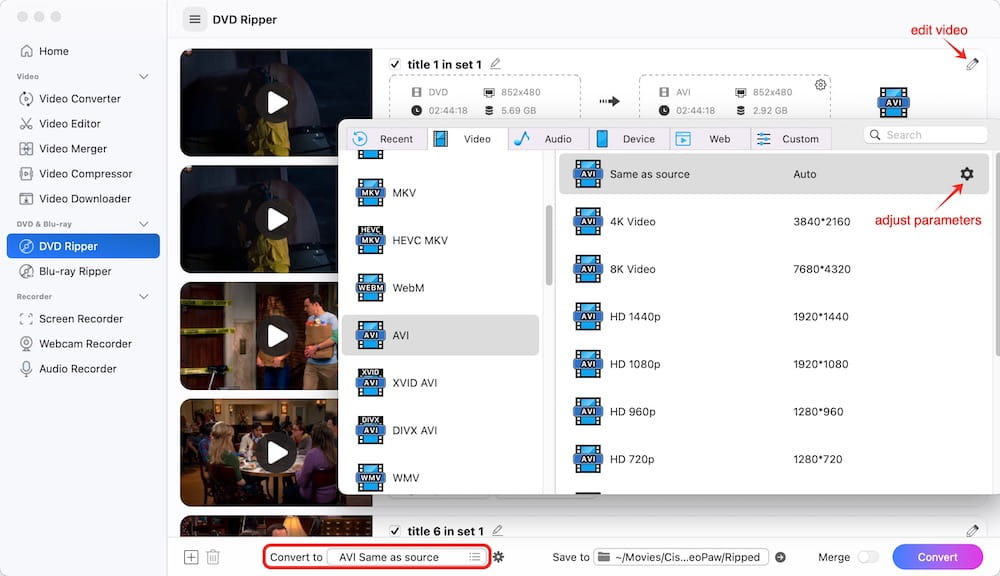Image resolution: width=1000 pixels, height=576 pixels.
Task: Open the hamburger menu beside DVD Ripper
Action: [x=195, y=20]
